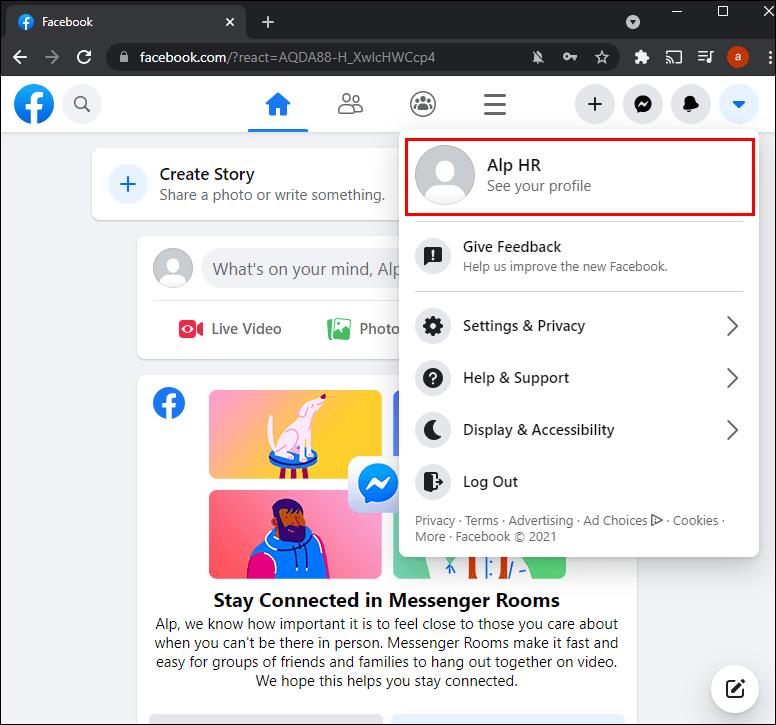Open Display & Accessibility
This screenshot has height=725, width=776.
click(579, 430)
